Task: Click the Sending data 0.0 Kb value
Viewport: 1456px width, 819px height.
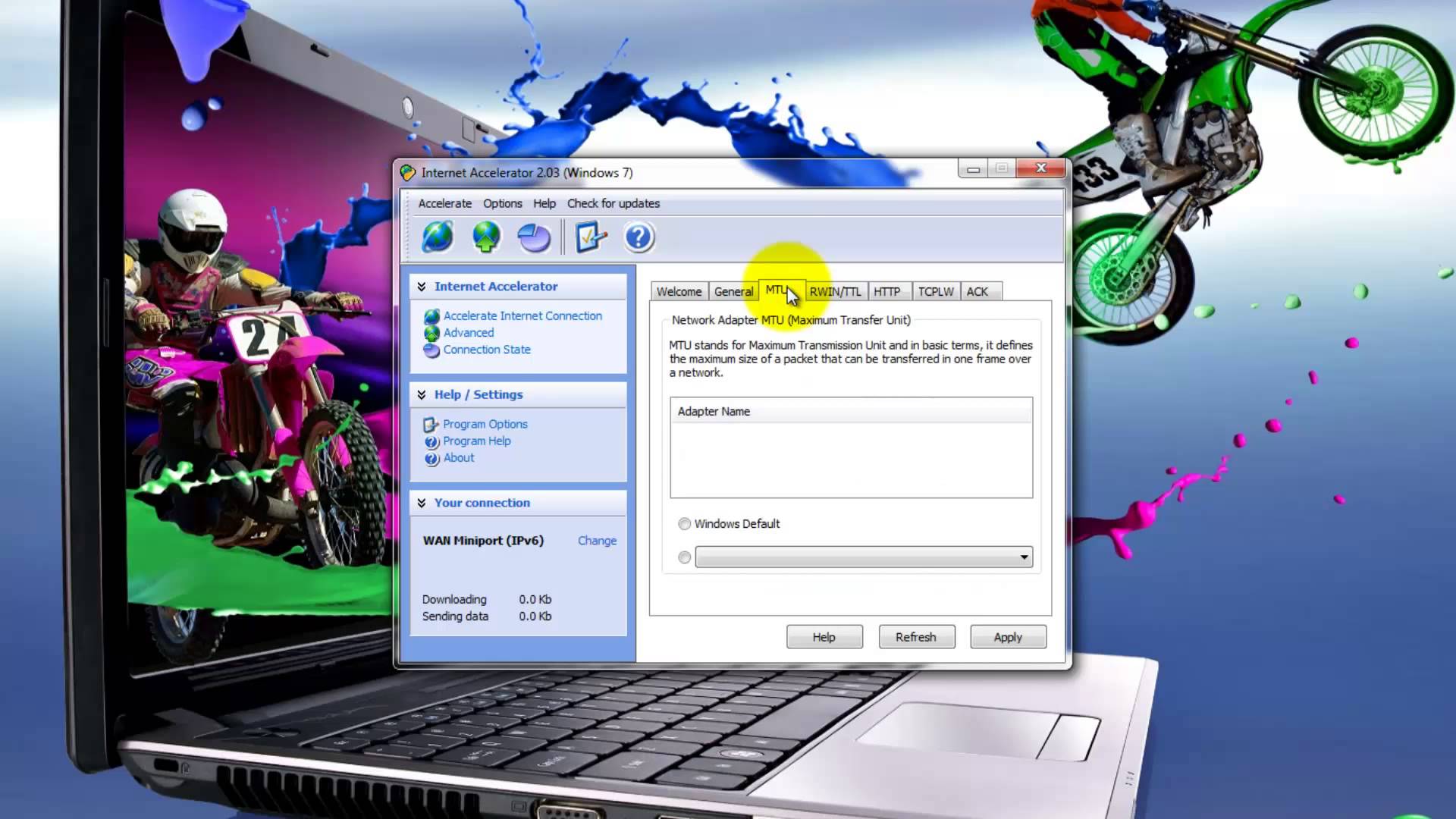Action: click(535, 617)
